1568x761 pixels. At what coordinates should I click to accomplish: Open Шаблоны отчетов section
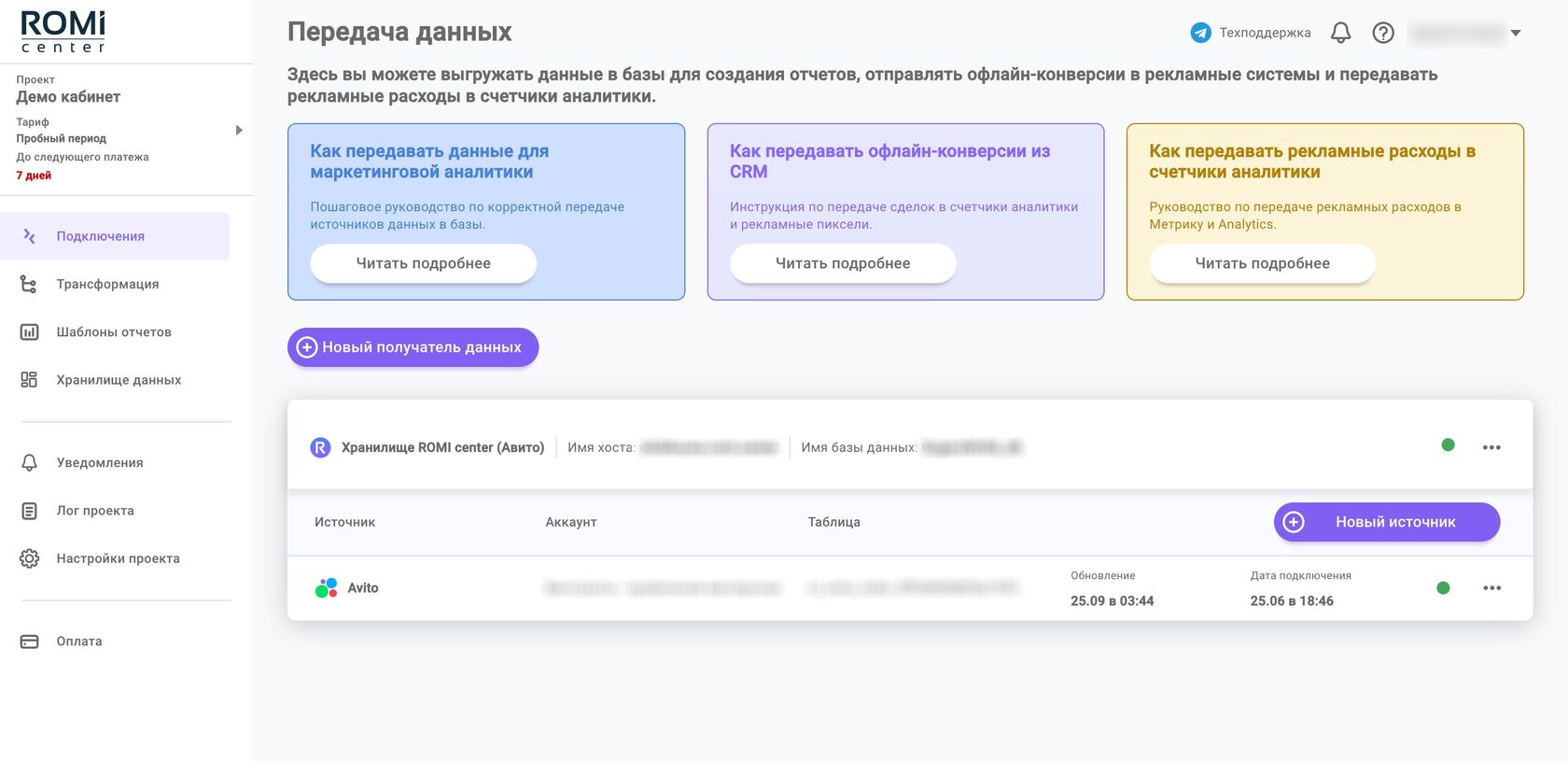115,331
